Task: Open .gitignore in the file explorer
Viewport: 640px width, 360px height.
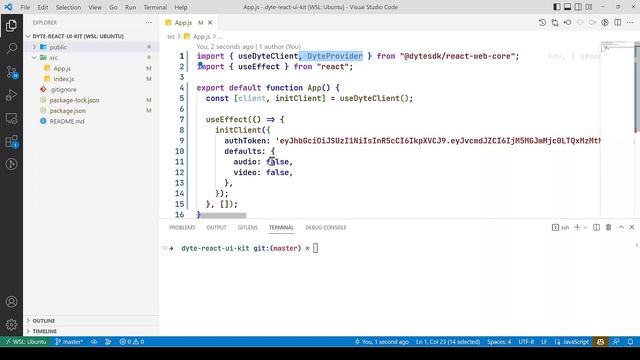Action: [63, 89]
